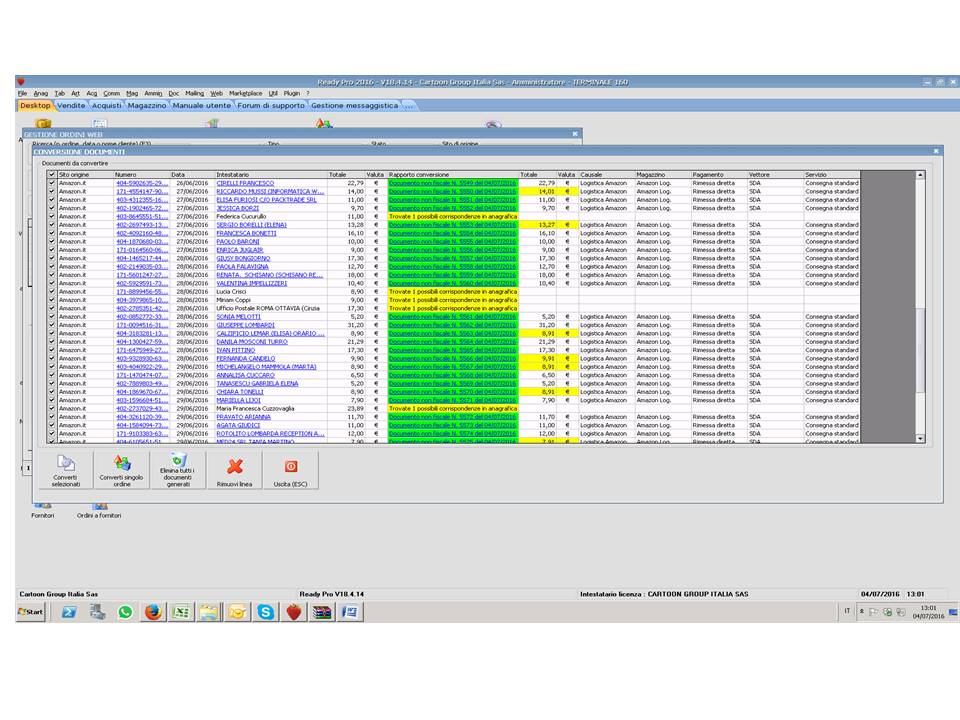Select the Gestione messaggistica tab

tap(354, 105)
